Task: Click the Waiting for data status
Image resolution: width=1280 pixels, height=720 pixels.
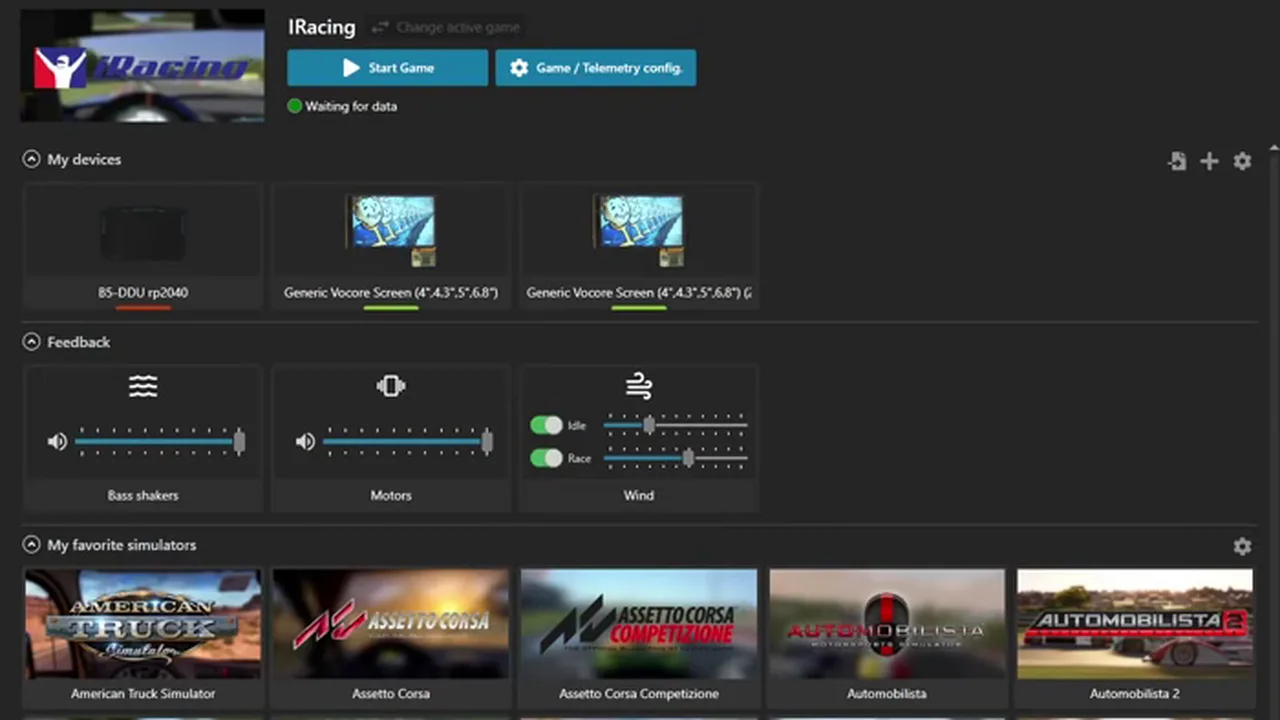Action: [351, 106]
